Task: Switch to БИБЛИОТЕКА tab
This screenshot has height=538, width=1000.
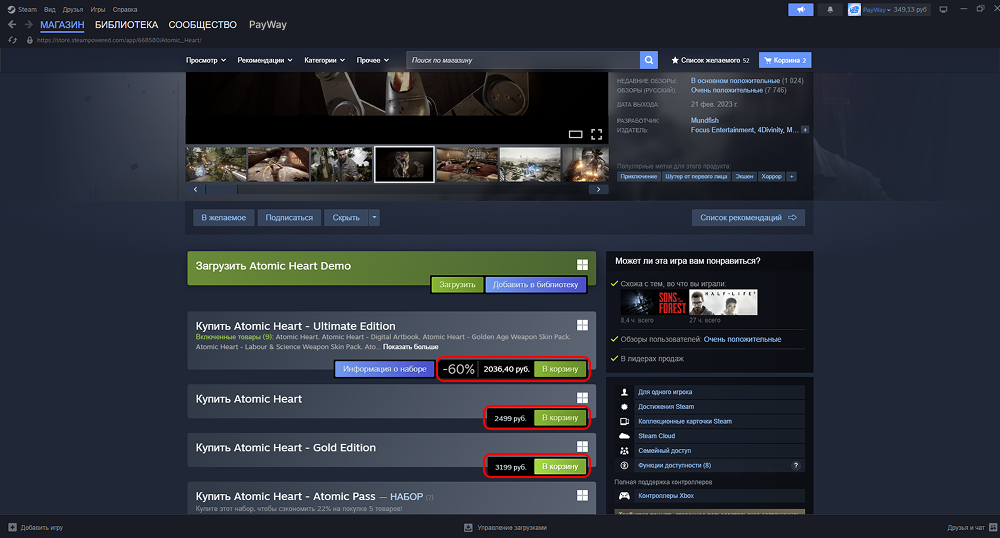Action: pos(126,25)
